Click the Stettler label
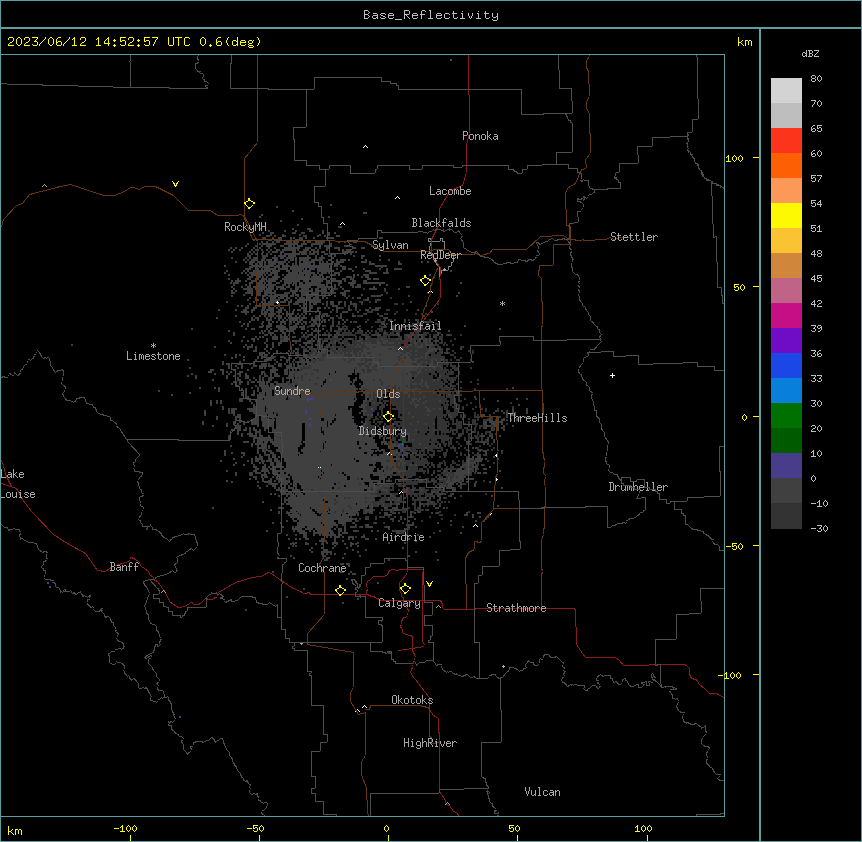 click(634, 237)
